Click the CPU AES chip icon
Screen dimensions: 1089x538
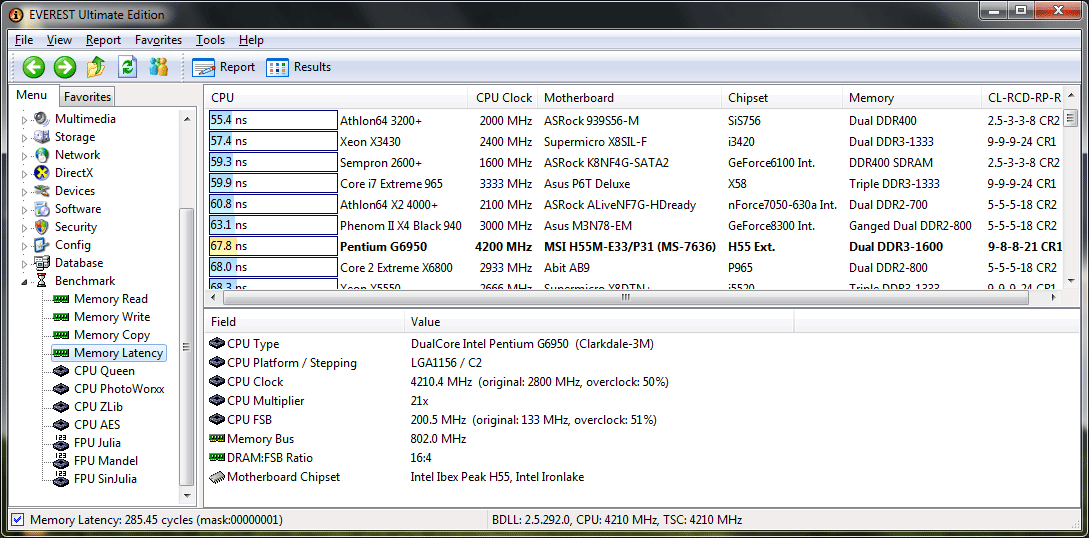coord(62,425)
